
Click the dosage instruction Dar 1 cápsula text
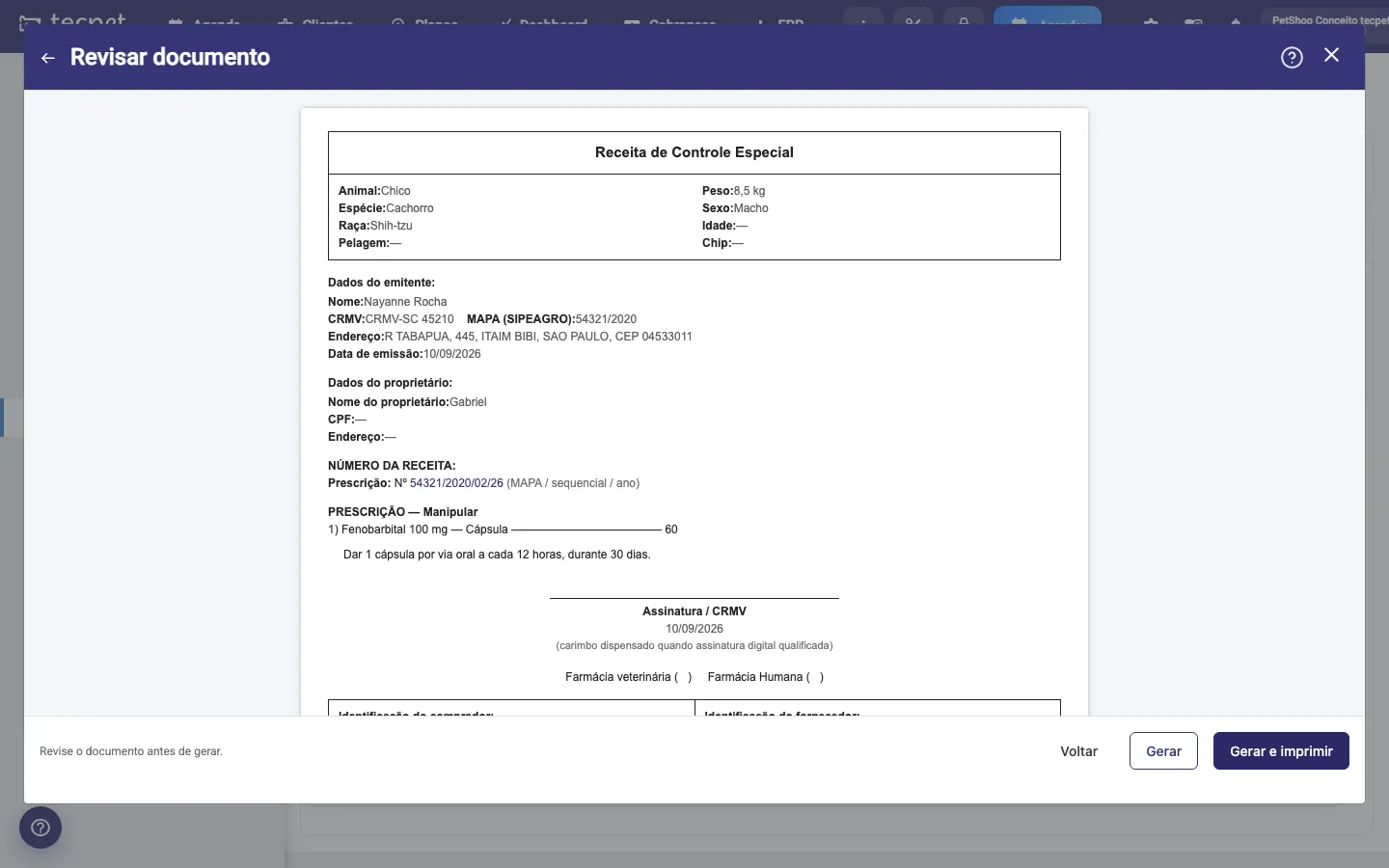click(x=497, y=555)
